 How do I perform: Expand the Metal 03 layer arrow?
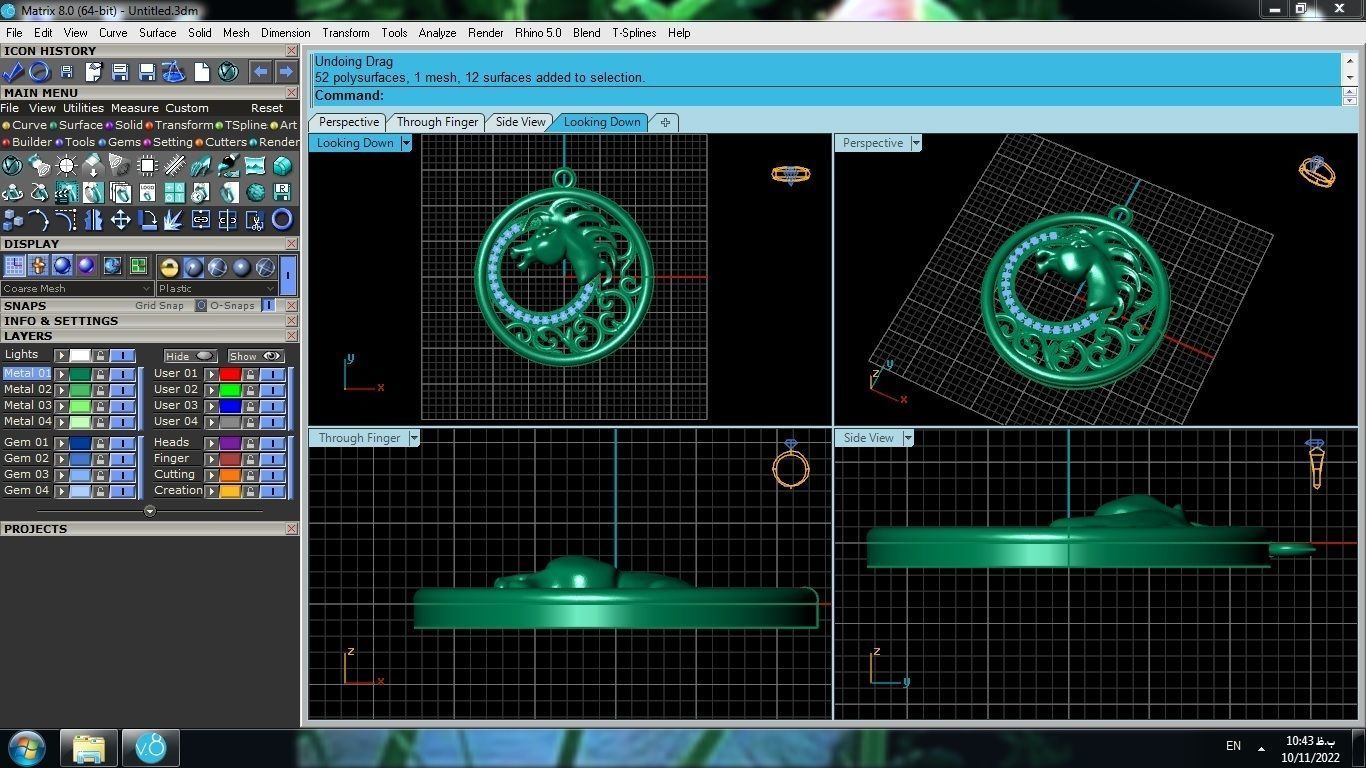(x=61, y=406)
